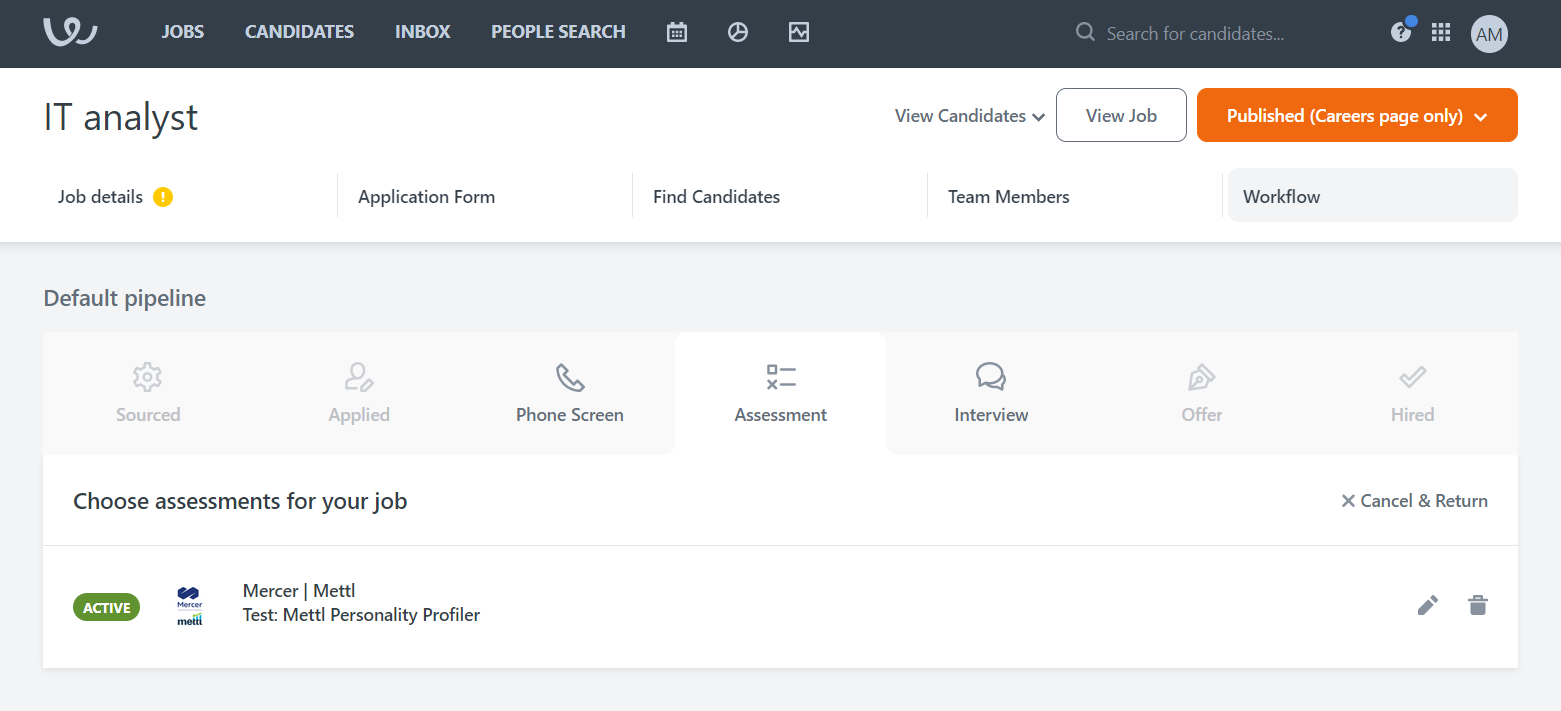
Task: Click the Mercer Mettl logo thumbnail
Action: 190,606
